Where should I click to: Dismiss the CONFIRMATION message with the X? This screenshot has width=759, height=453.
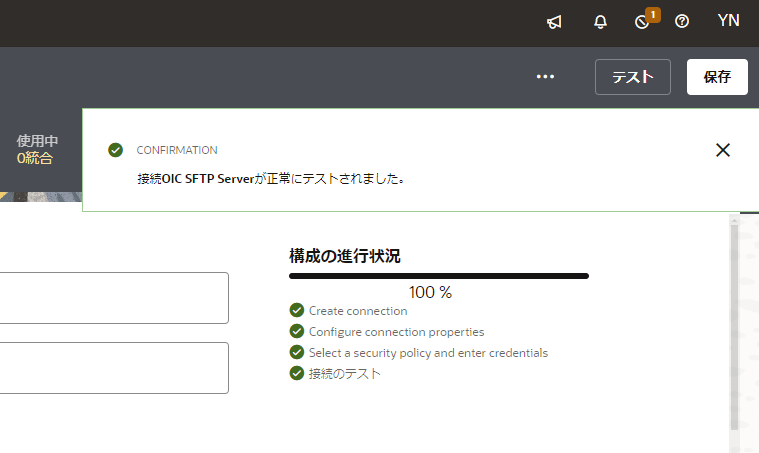[x=723, y=150]
